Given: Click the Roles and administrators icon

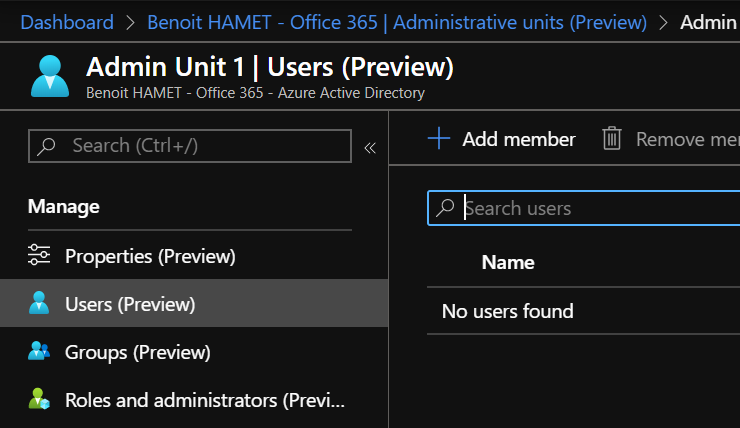Looking at the screenshot, I should (x=39, y=400).
